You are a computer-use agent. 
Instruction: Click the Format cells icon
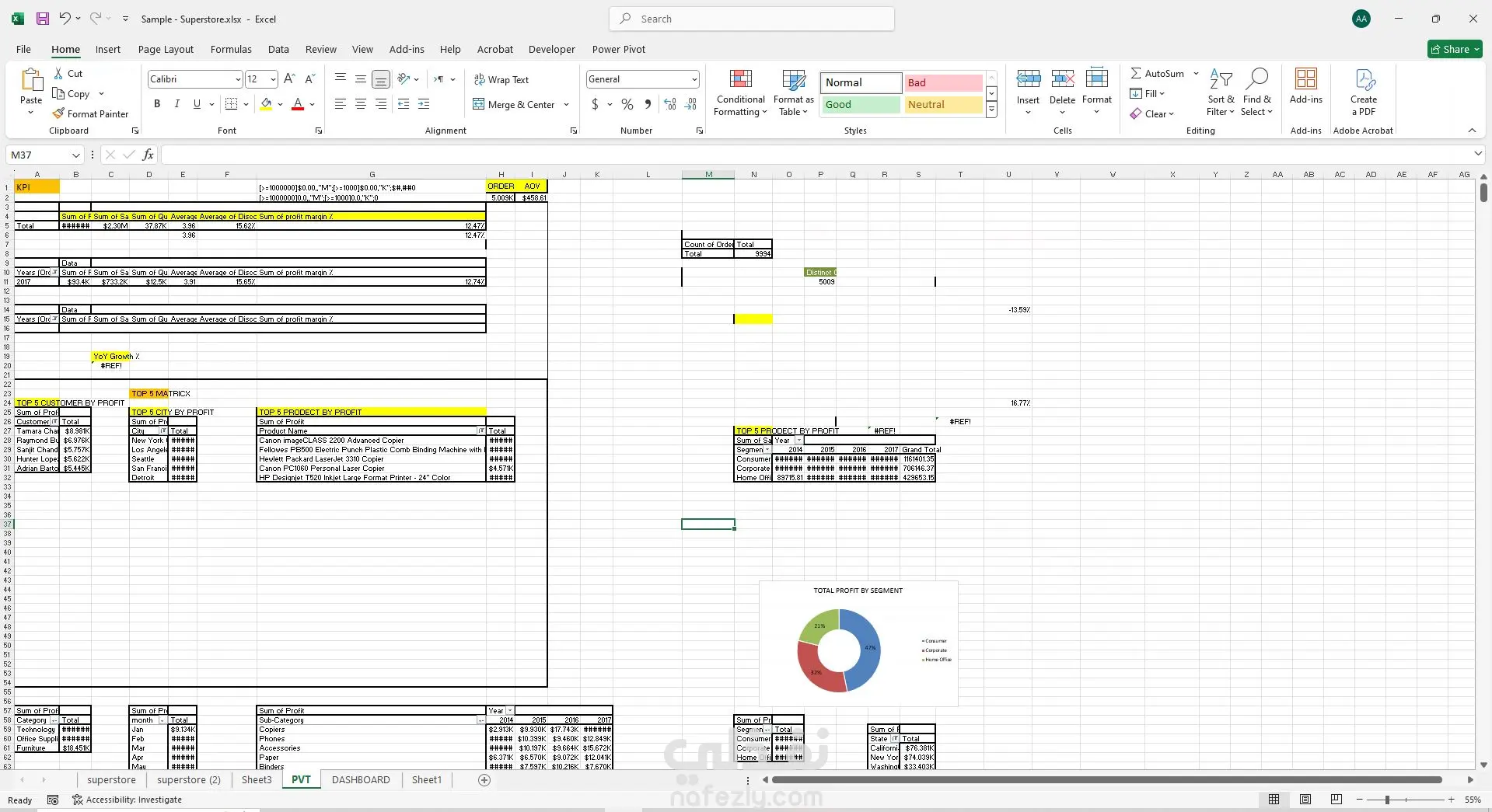[x=1096, y=78]
